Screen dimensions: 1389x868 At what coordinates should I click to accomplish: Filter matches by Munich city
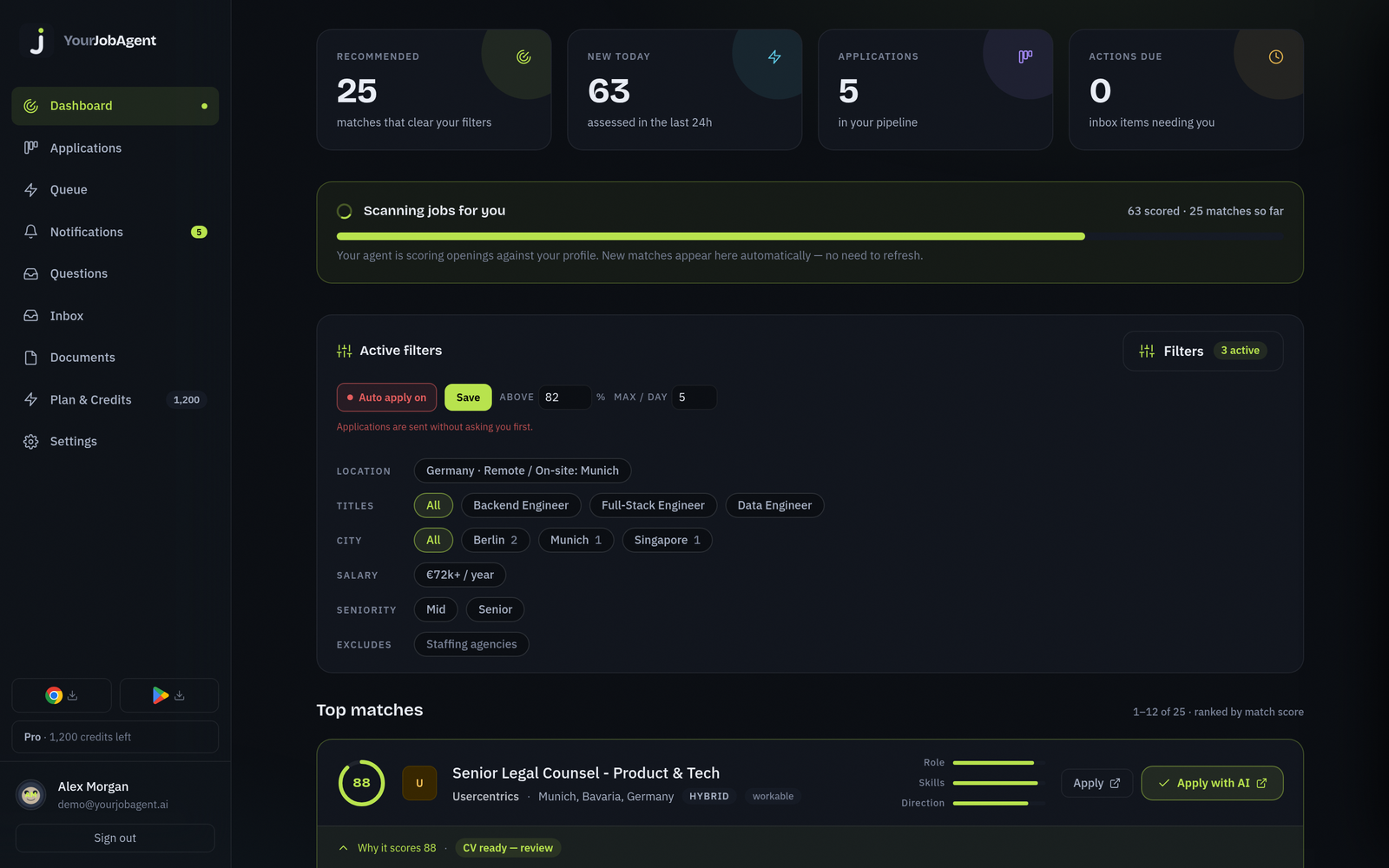click(x=576, y=540)
